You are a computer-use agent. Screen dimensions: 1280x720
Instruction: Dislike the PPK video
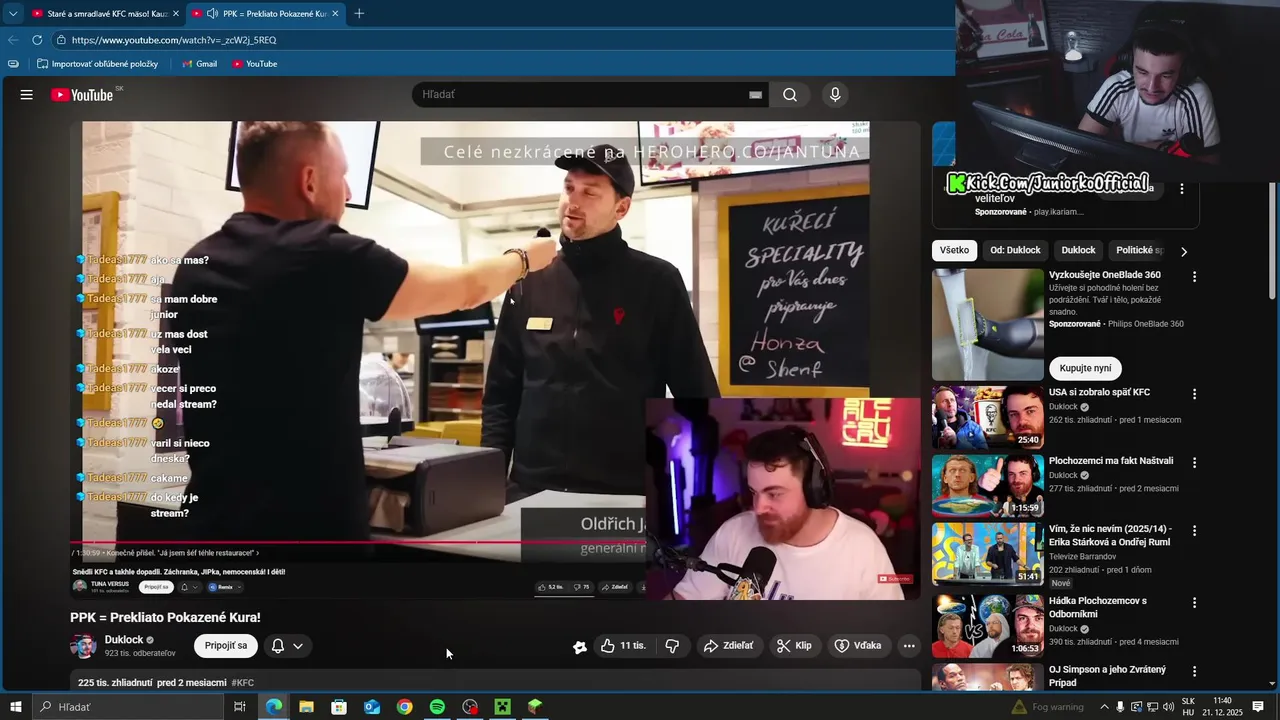pyautogui.click(x=672, y=646)
